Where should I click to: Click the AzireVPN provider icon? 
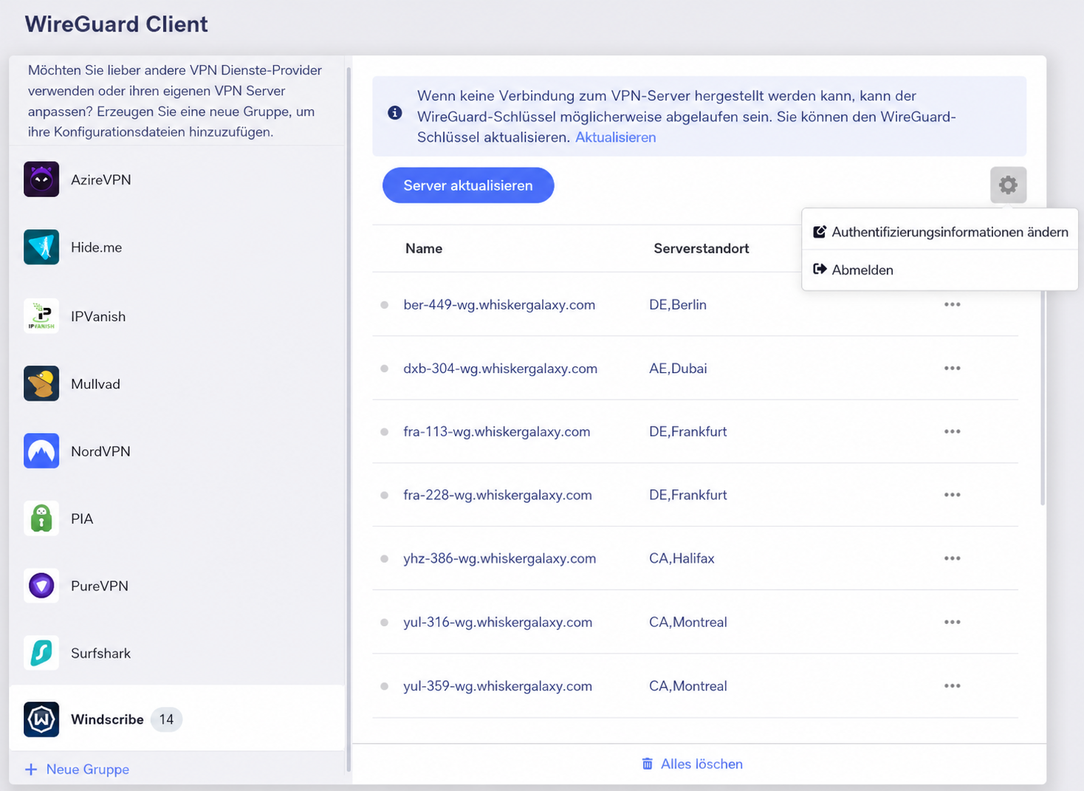point(41,180)
